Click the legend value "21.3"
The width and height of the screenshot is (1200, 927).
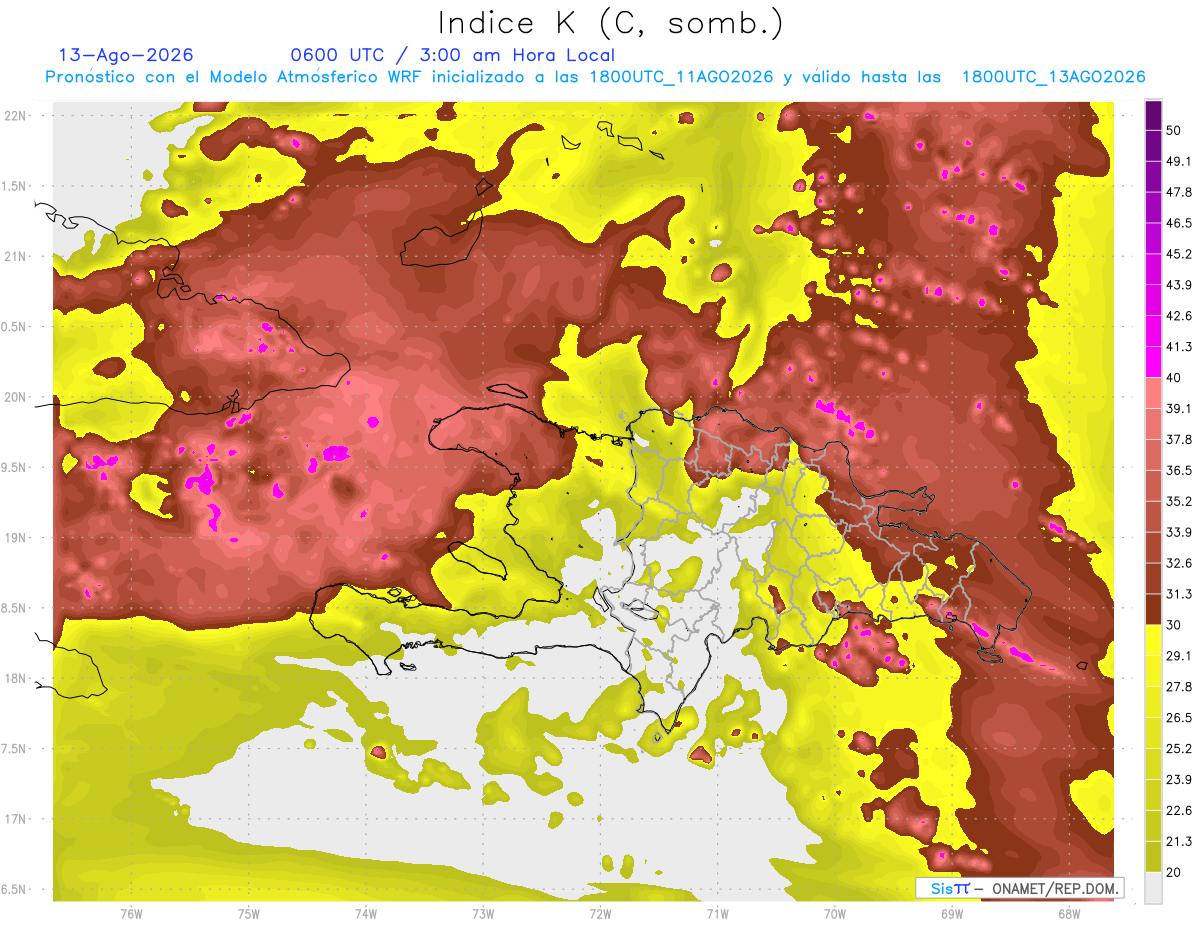coord(1179,841)
